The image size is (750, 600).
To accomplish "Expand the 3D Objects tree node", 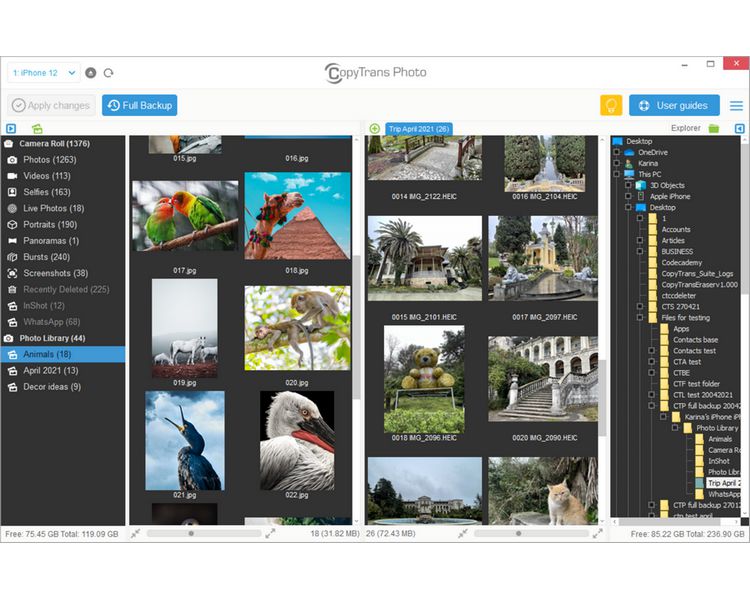I will [629, 185].
